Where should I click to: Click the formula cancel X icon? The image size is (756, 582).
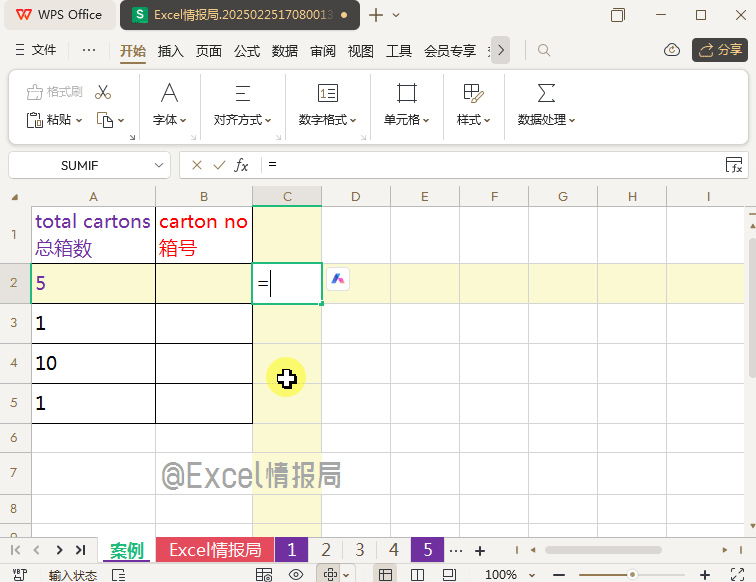click(196, 165)
